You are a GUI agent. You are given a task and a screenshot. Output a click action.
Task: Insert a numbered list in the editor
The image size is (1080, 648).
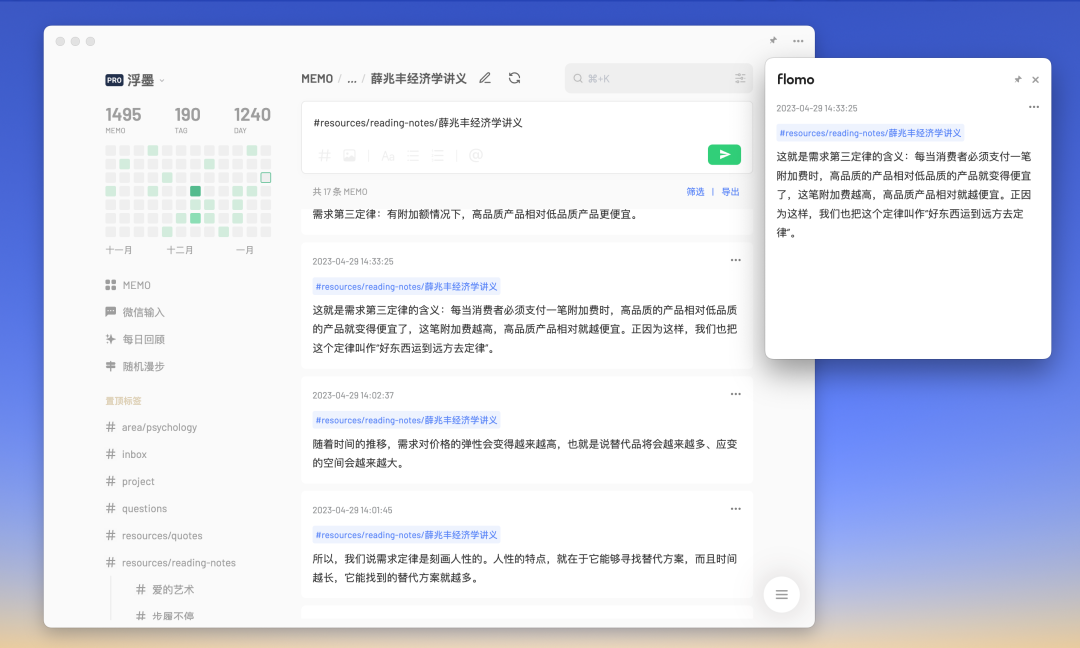[437, 156]
